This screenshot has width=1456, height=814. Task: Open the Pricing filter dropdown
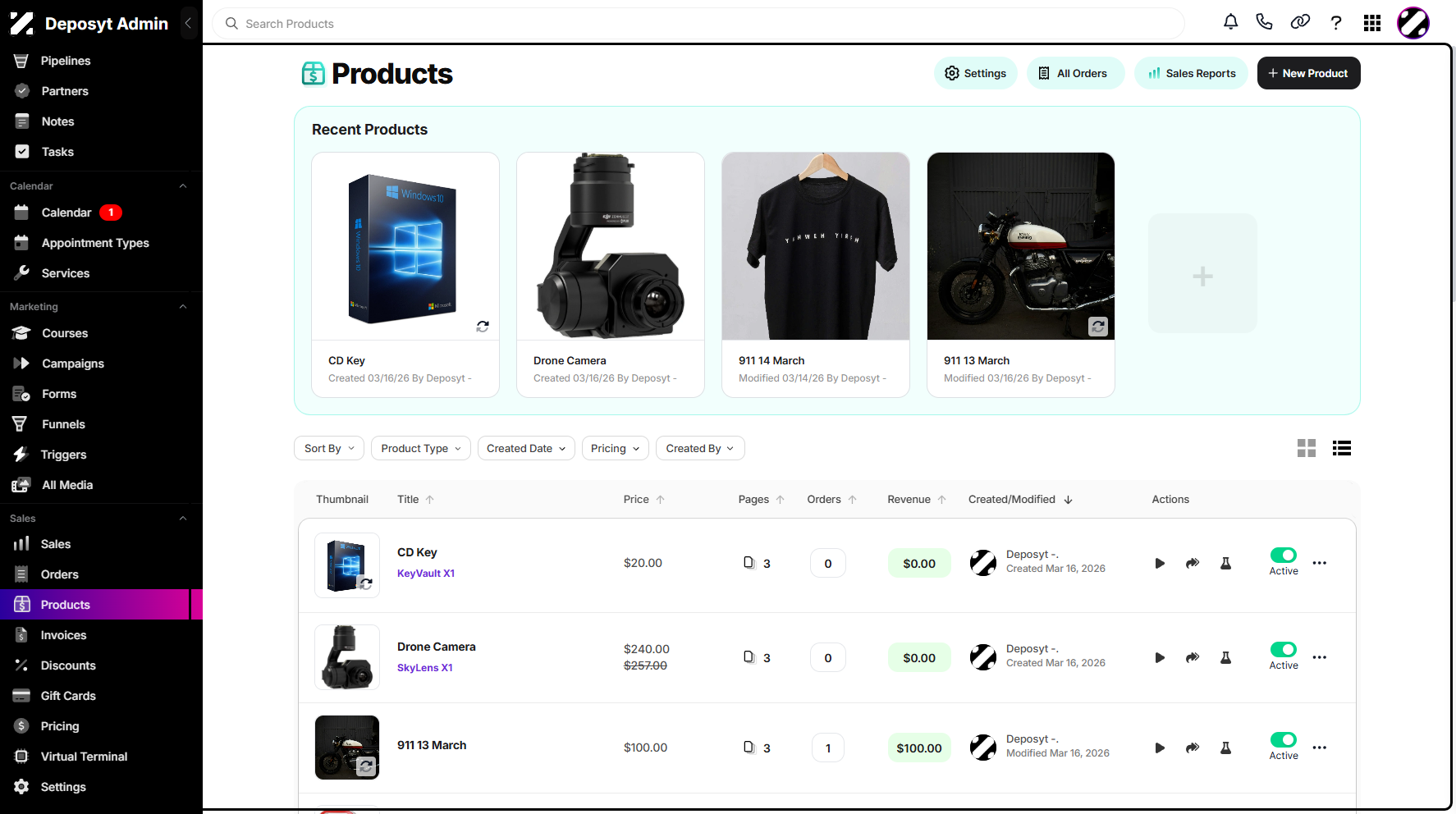tap(616, 448)
